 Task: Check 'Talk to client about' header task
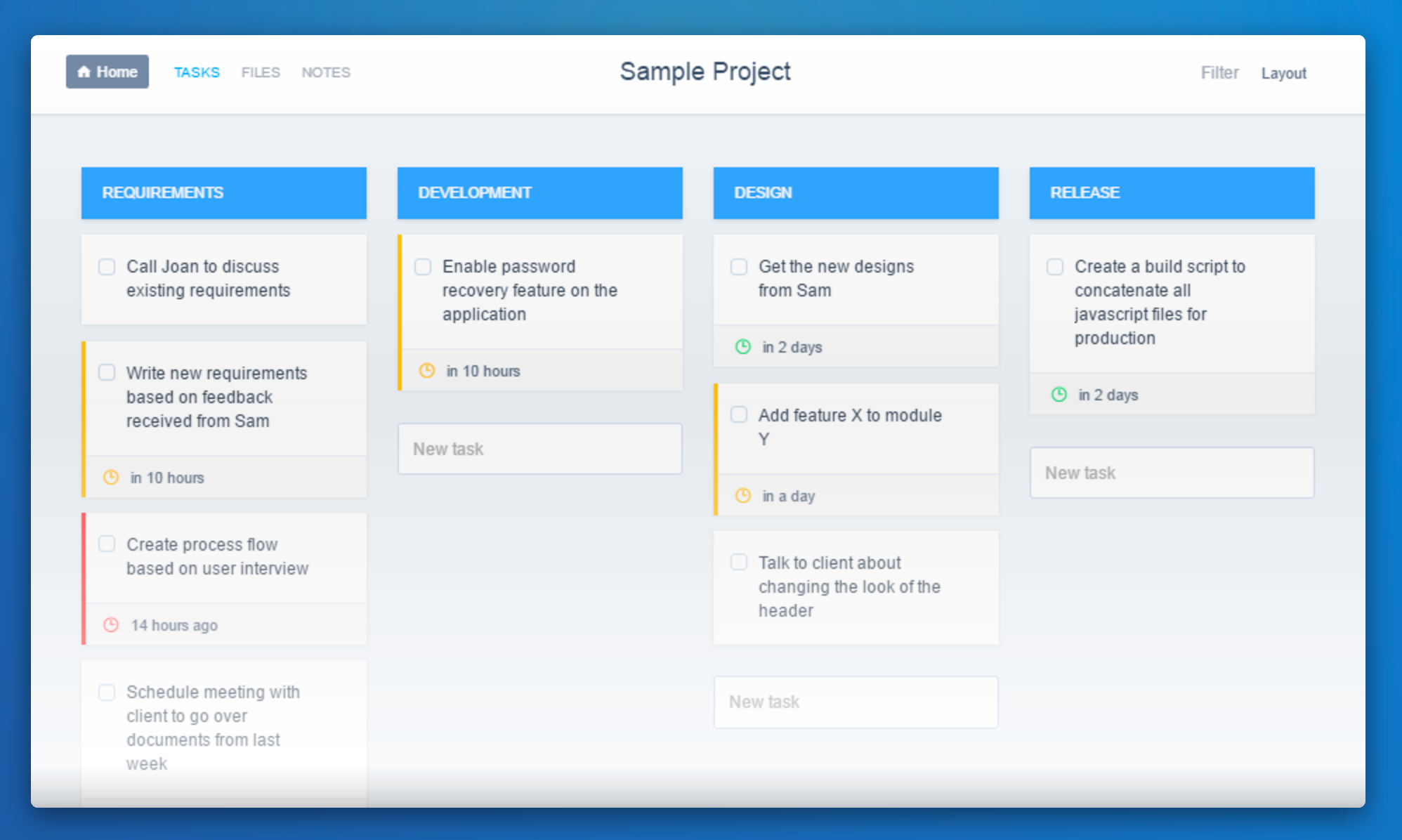point(739,563)
